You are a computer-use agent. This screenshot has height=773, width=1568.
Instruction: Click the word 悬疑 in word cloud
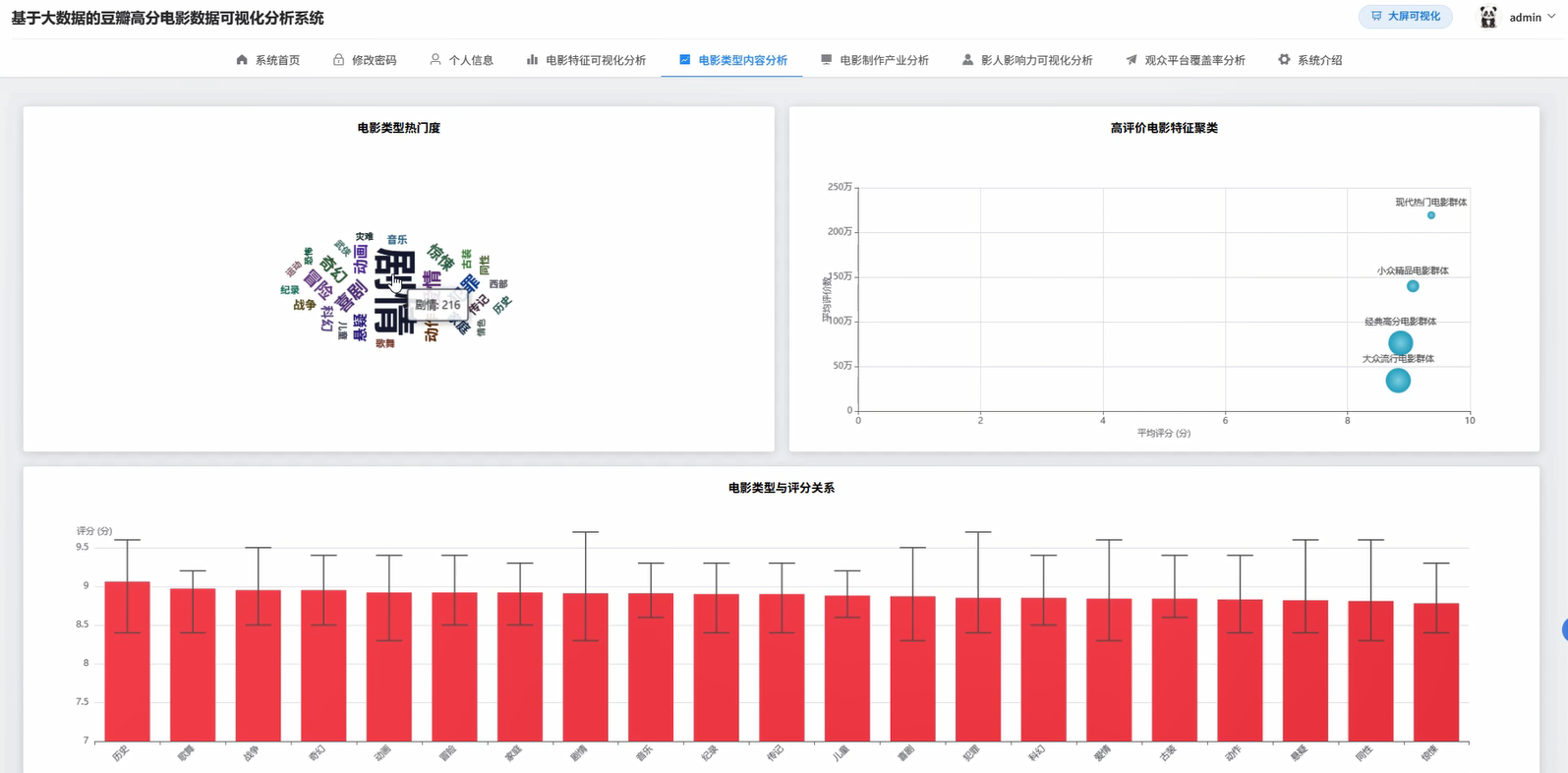pos(360,327)
